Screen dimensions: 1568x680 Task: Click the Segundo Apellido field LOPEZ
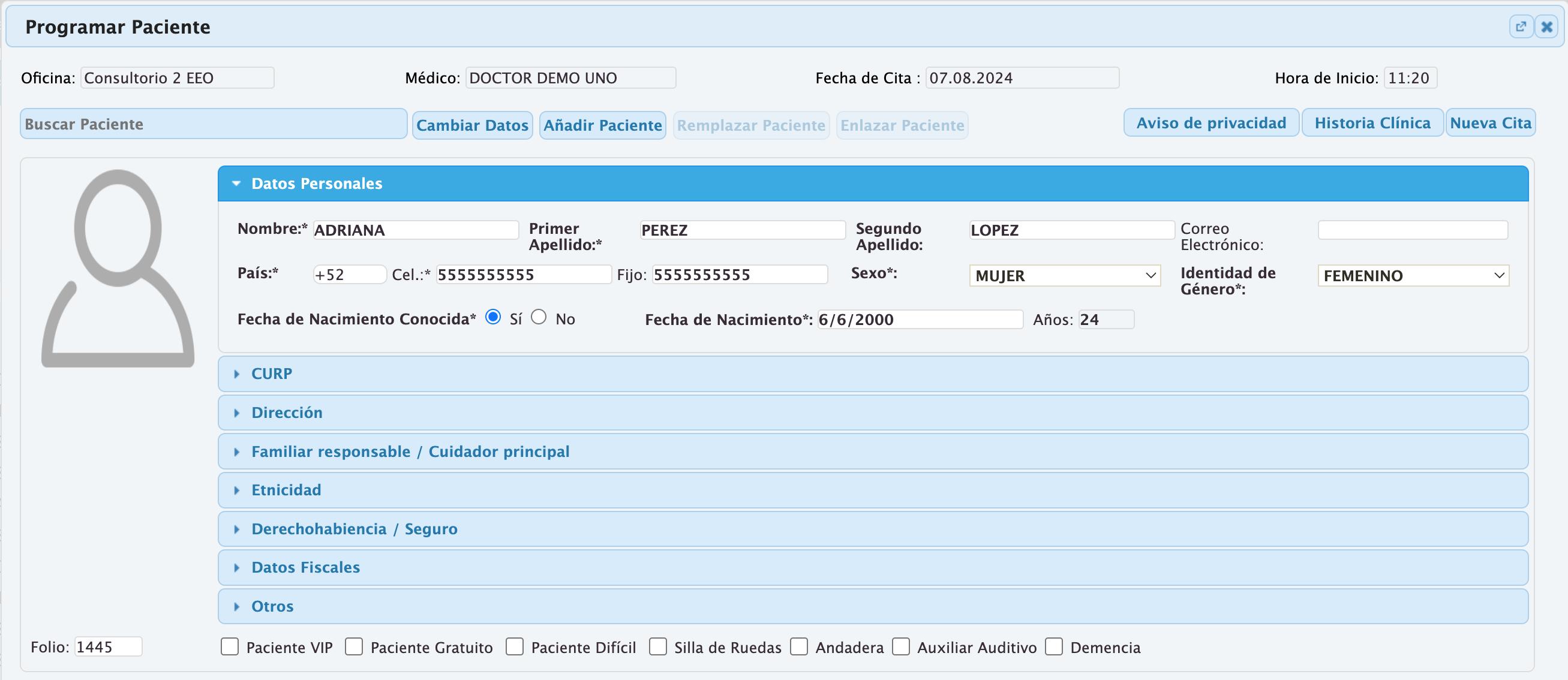pos(1072,230)
